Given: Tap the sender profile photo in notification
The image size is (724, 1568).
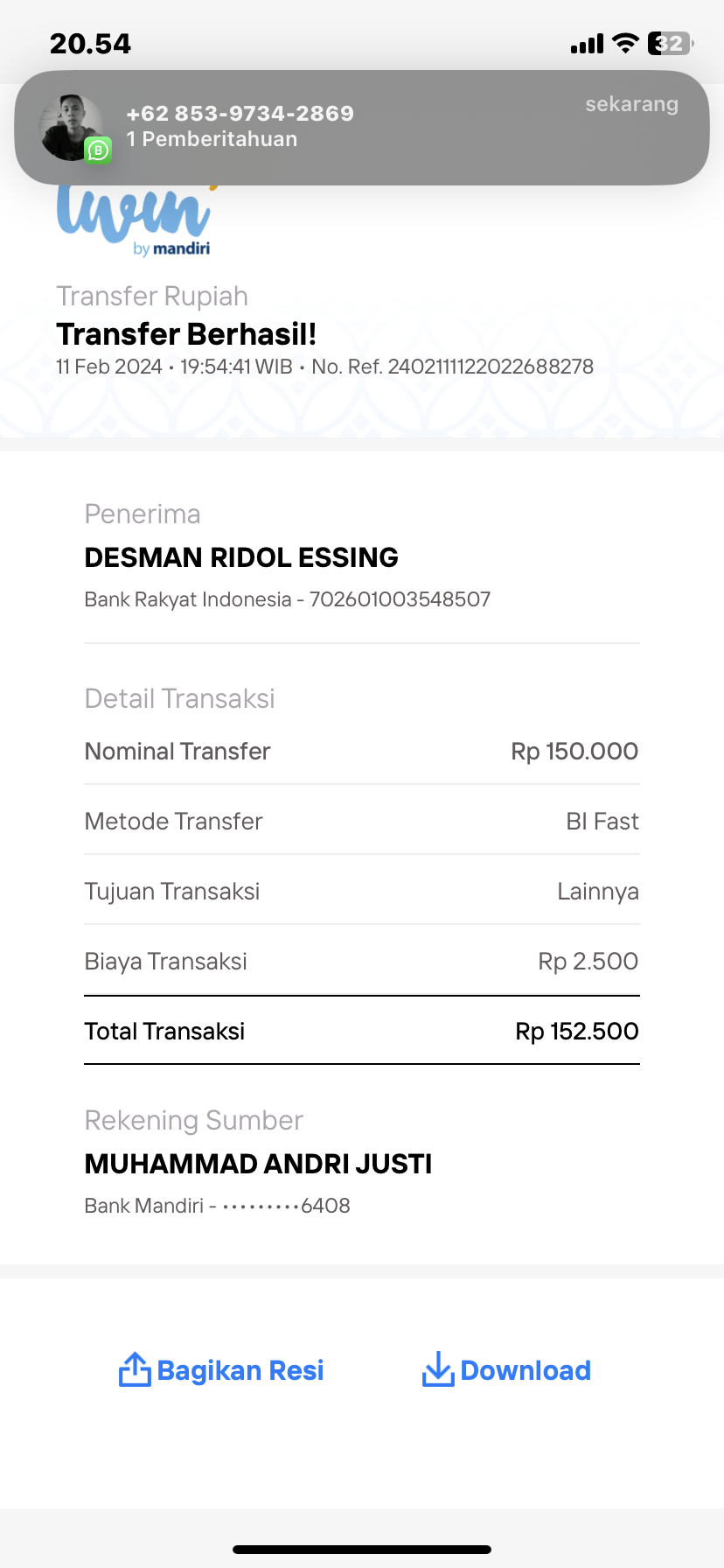Looking at the screenshot, I should point(73,128).
